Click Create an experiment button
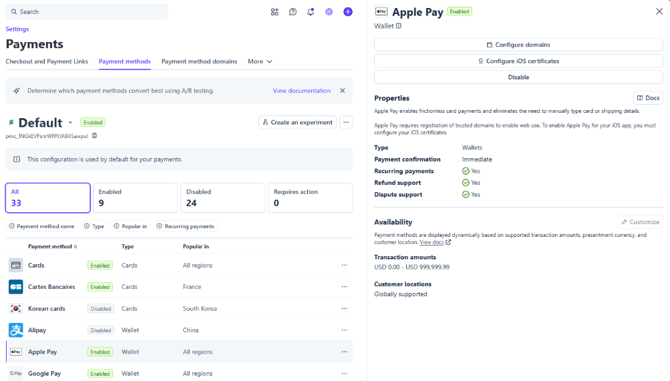 (x=297, y=122)
